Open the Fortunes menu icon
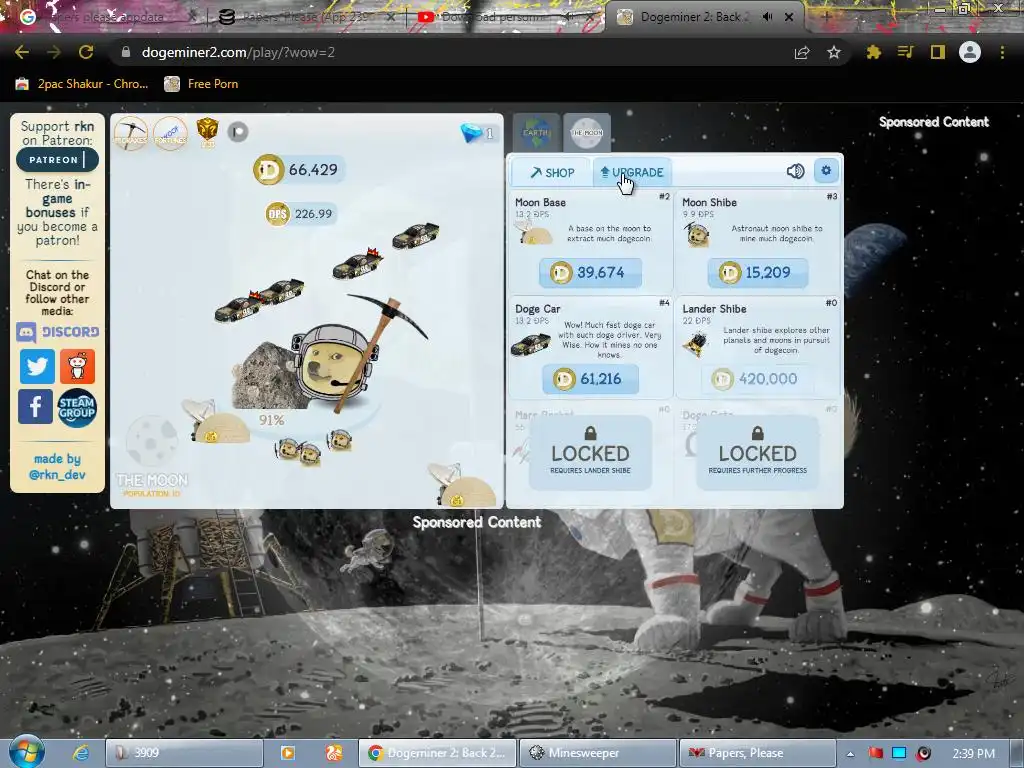 [x=170, y=133]
